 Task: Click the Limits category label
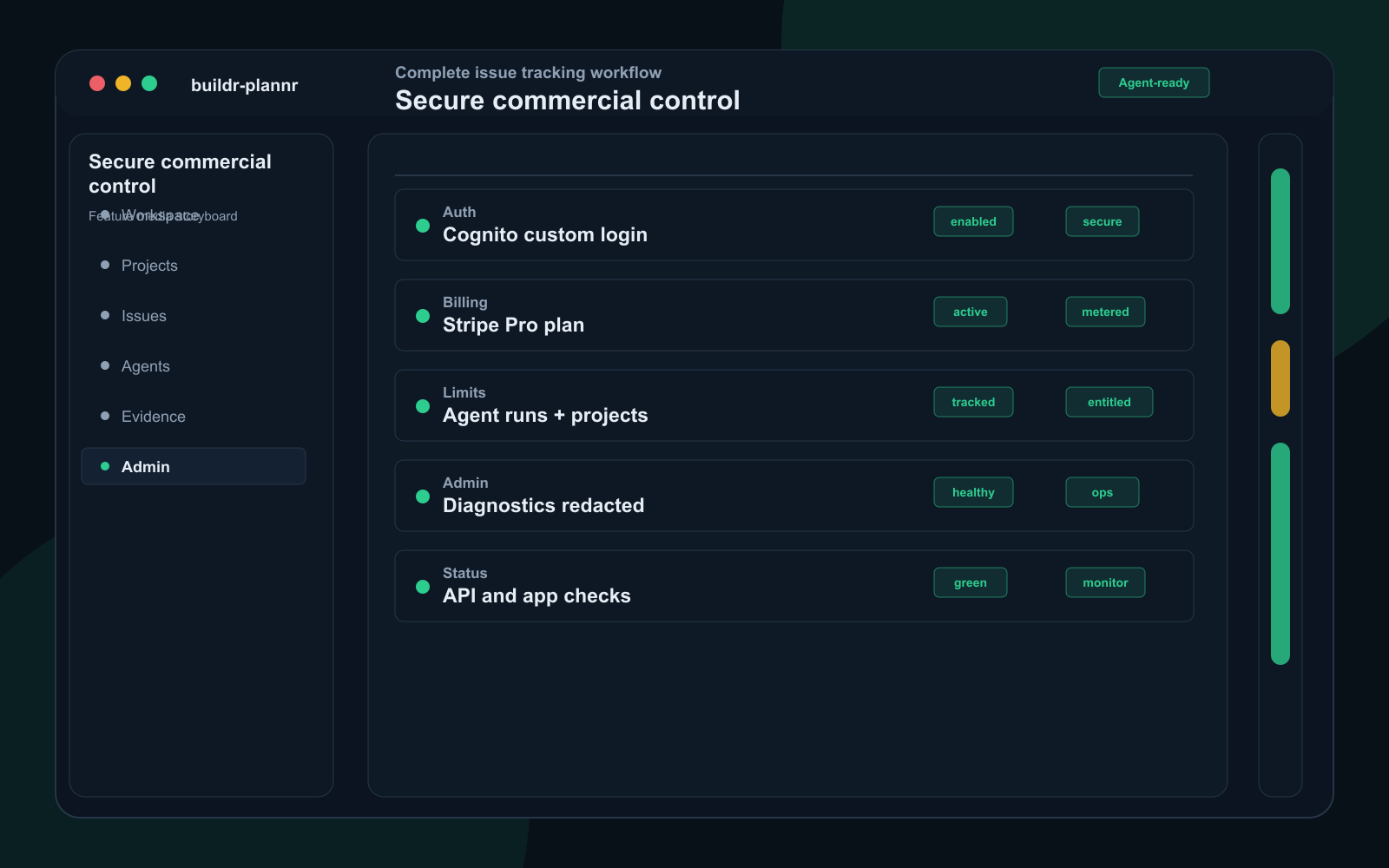(x=464, y=392)
